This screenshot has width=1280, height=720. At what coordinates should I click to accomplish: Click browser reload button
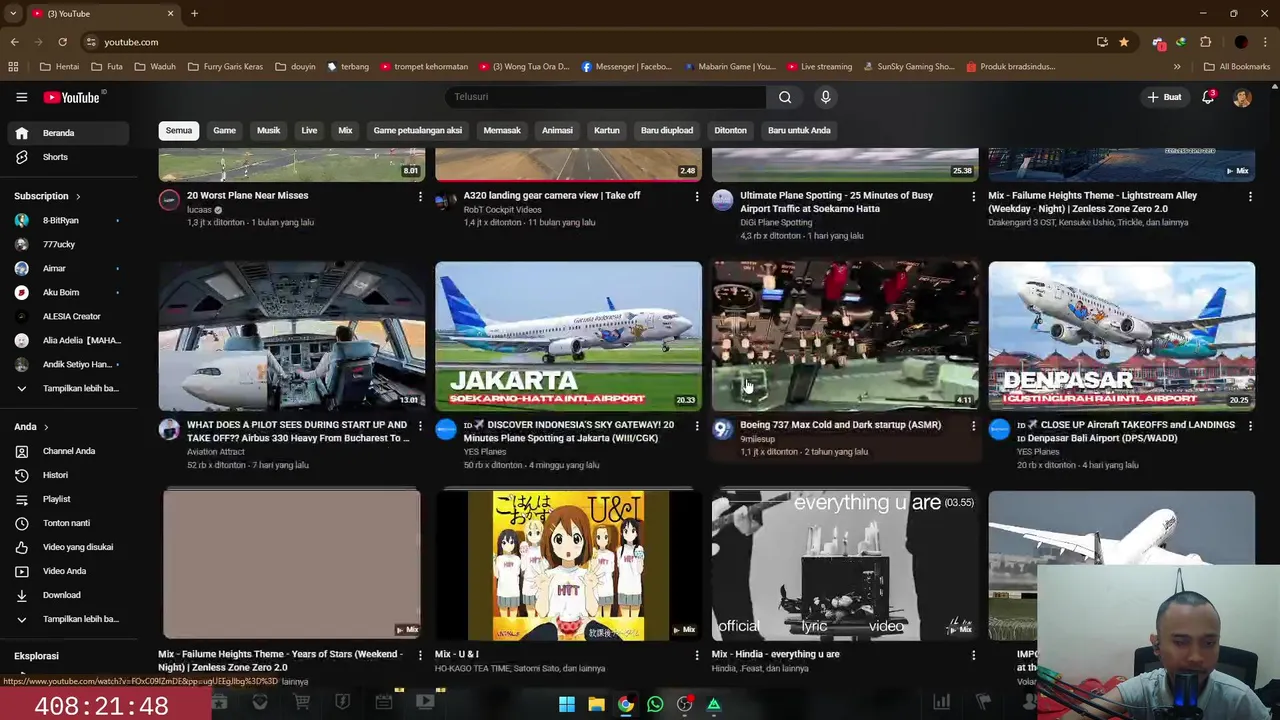62,42
